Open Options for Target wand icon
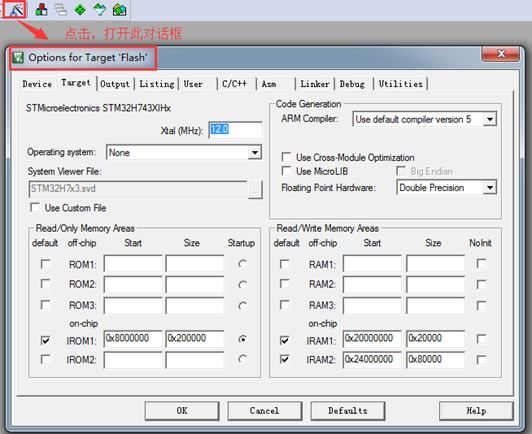This screenshot has height=434, width=532. 15,10
